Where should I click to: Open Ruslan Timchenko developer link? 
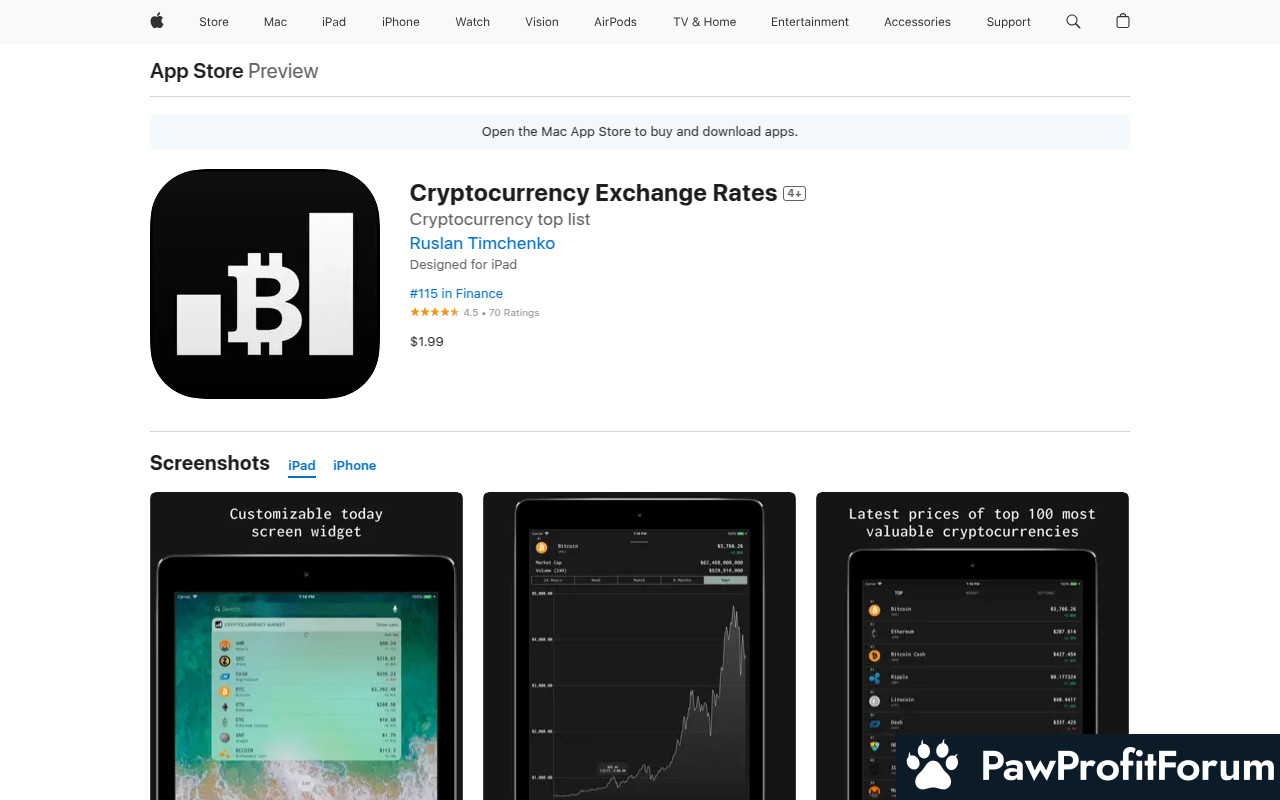pos(482,243)
